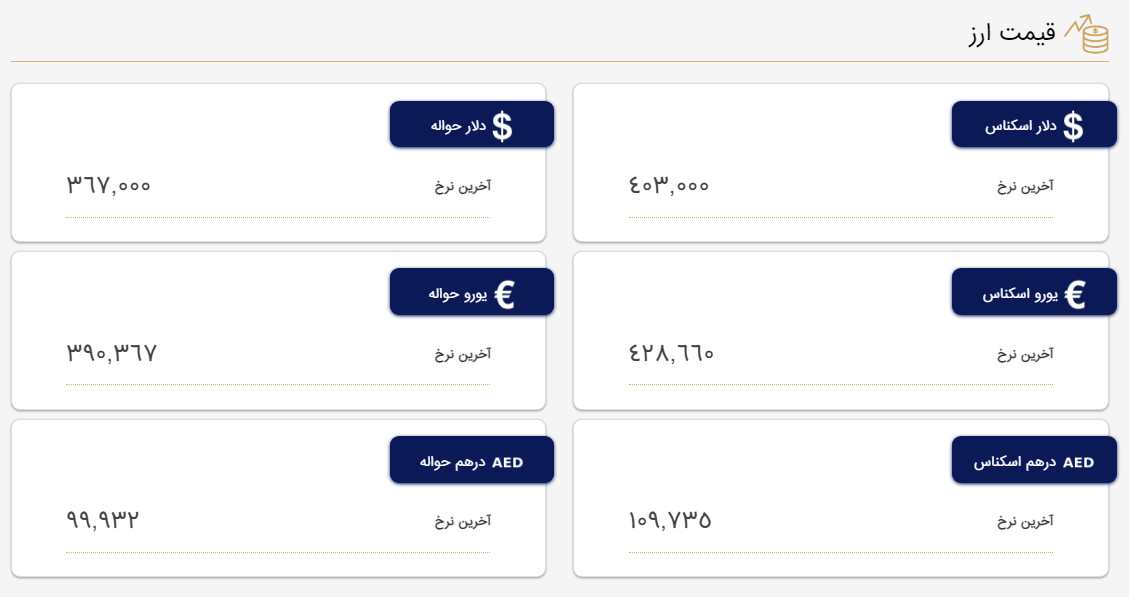
Task: Click the dollar sign icon on دلار اسکناس
Action: pyautogui.click(x=1073, y=126)
